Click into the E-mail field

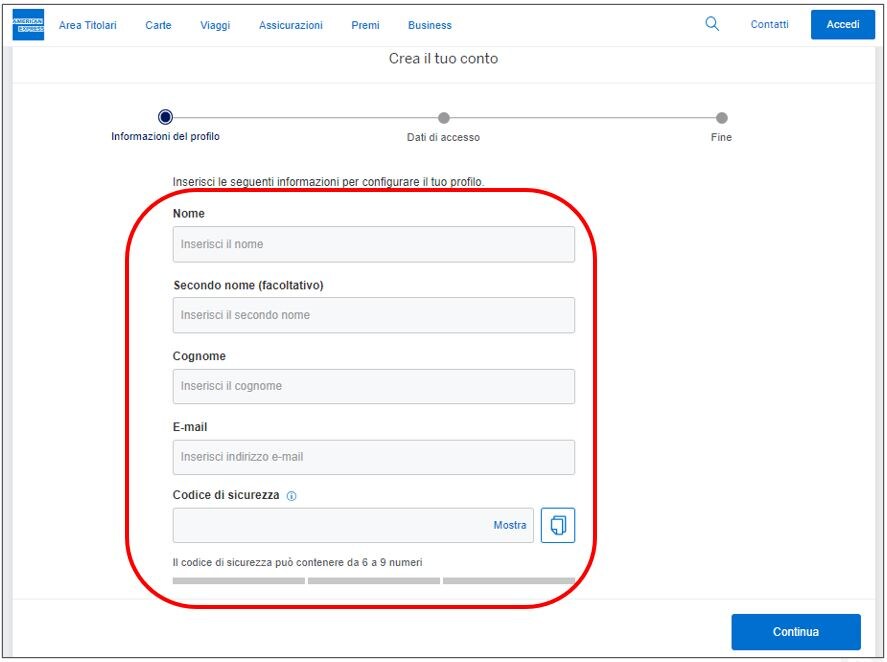[373, 457]
